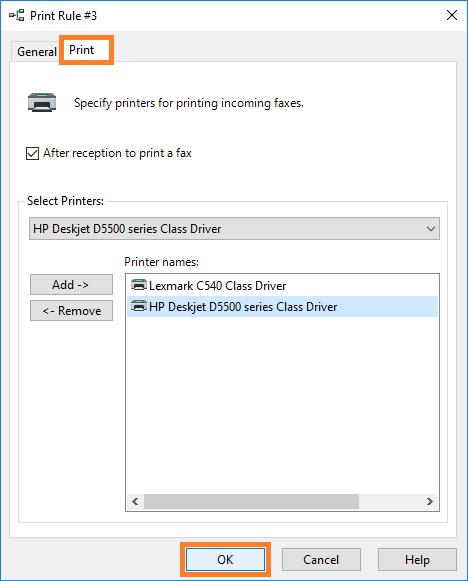Click the horizontal scrollbar thumb in printer list
The width and height of the screenshot is (468, 581).
coord(251,501)
